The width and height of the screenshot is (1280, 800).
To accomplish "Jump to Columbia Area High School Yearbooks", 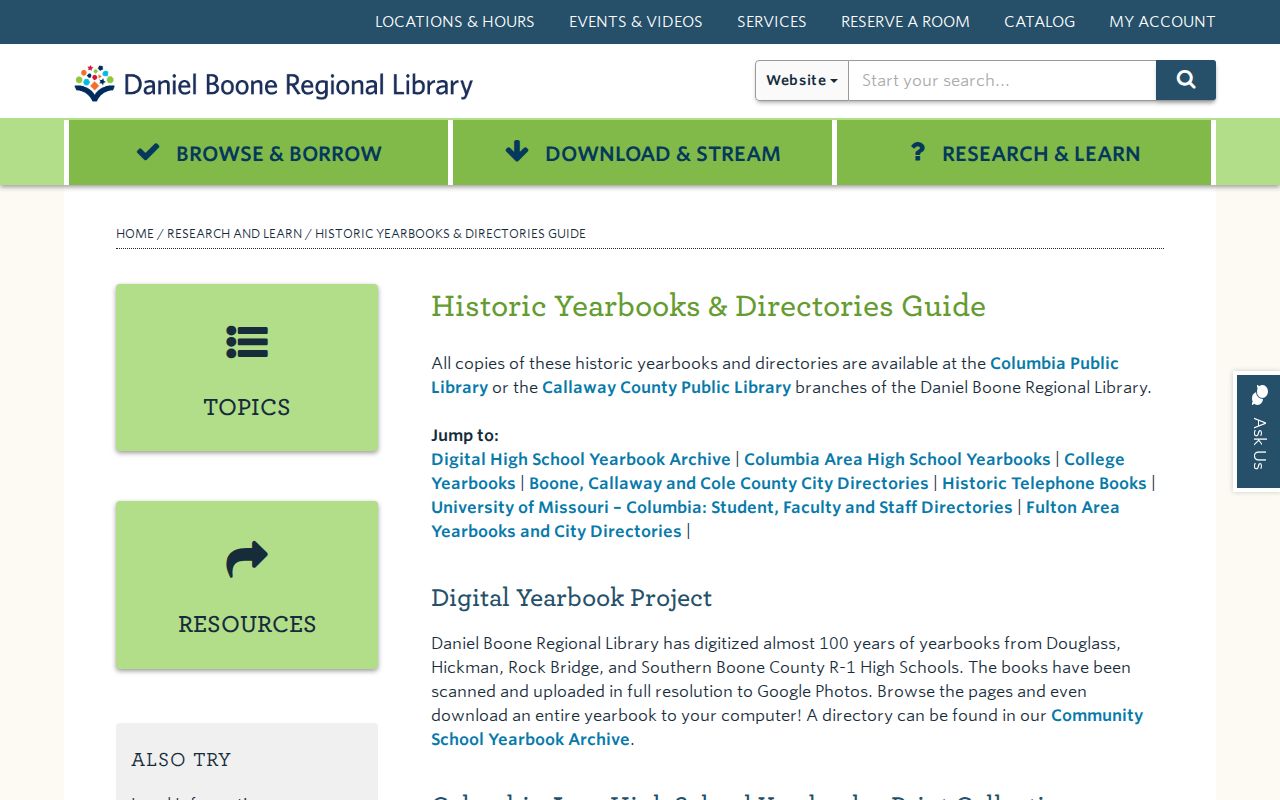I will [x=897, y=459].
